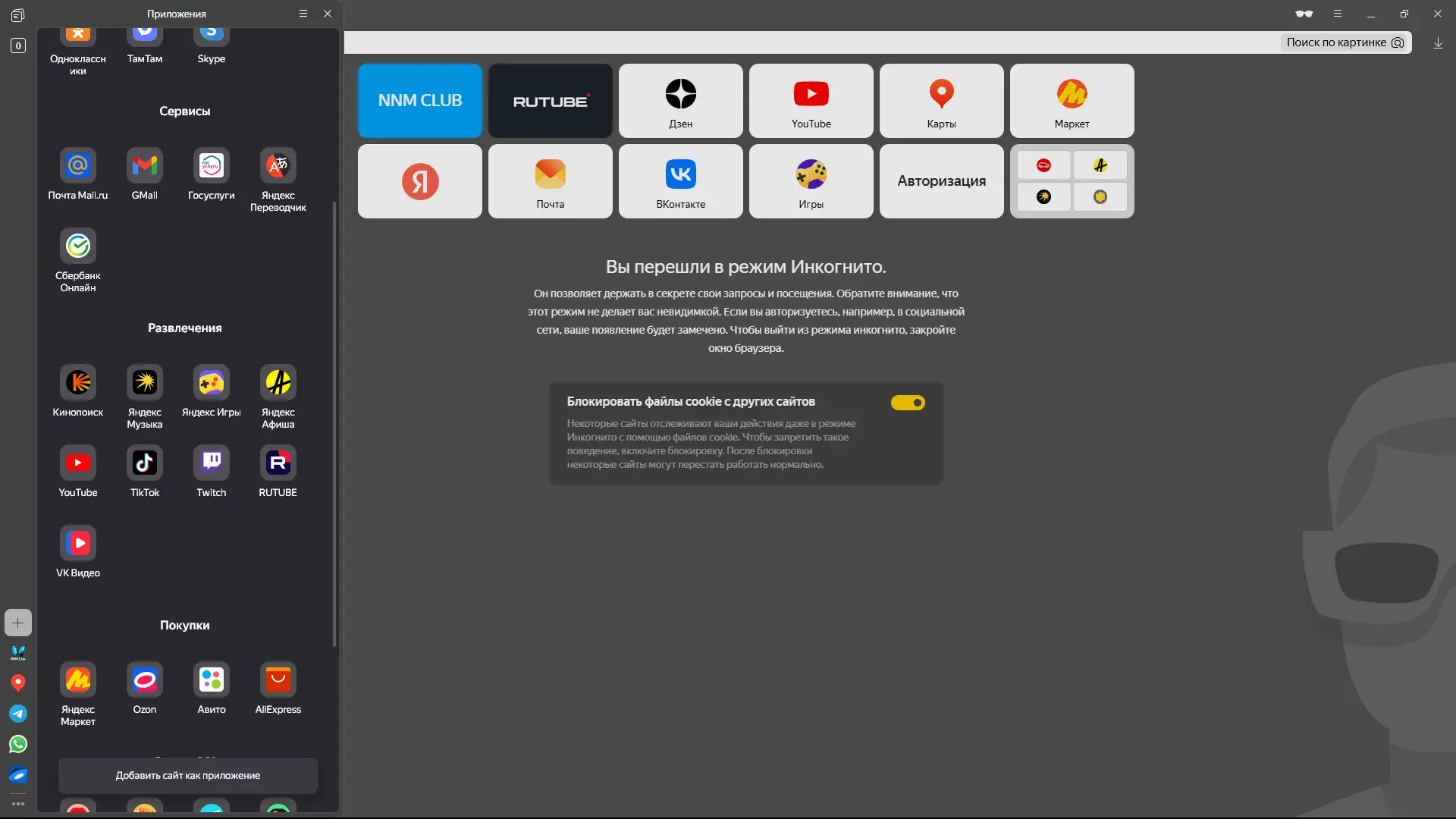The image size is (1456, 819).
Task: Expand the grouped sites tile folder
Action: coord(1072,181)
